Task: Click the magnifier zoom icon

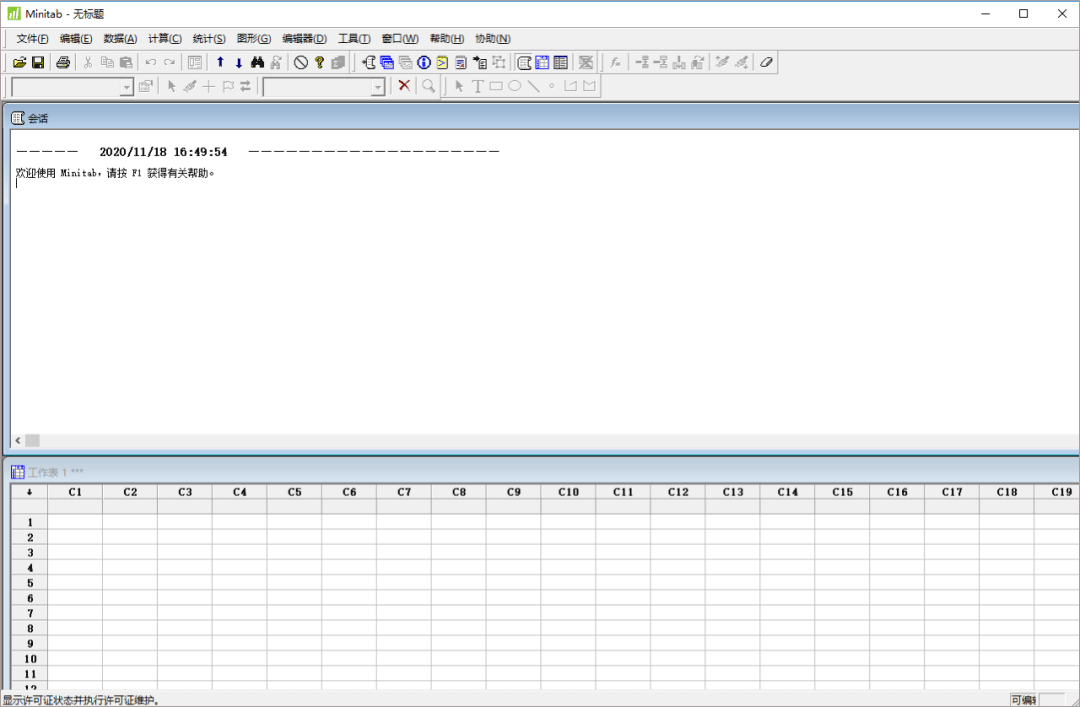Action: pos(429,86)
